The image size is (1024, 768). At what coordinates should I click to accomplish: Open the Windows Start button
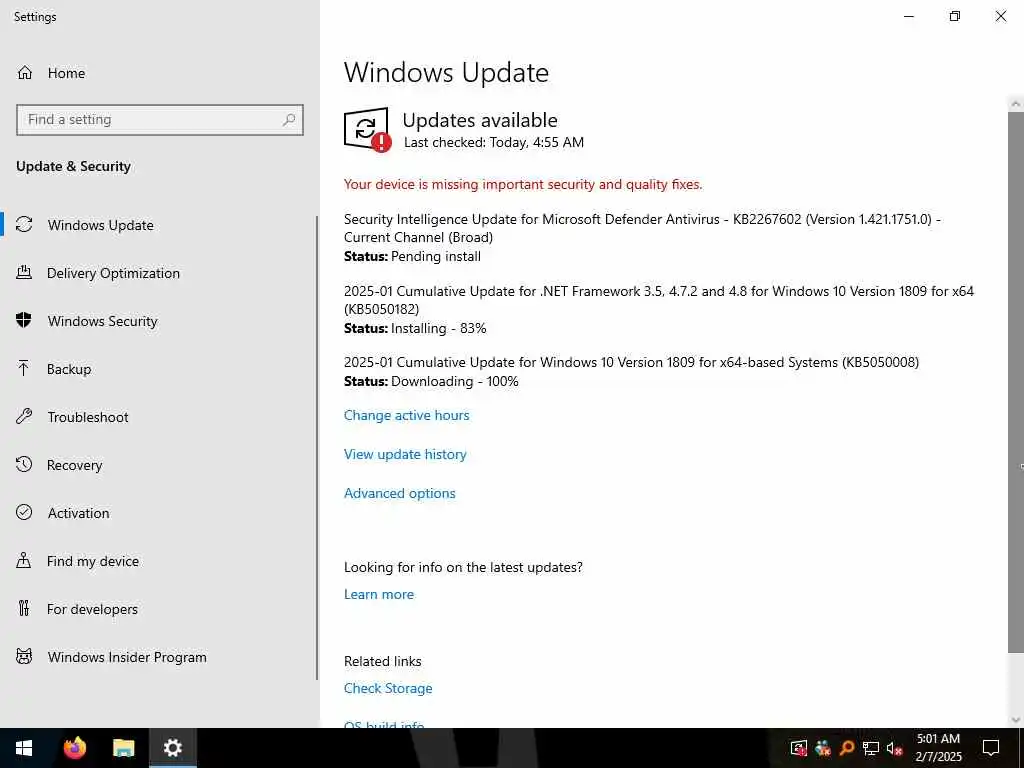(x=24, y=748)
